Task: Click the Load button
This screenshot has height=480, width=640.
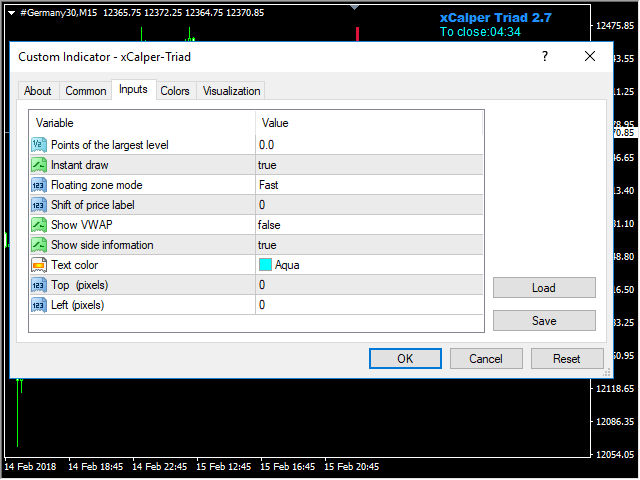Action: 544,288
